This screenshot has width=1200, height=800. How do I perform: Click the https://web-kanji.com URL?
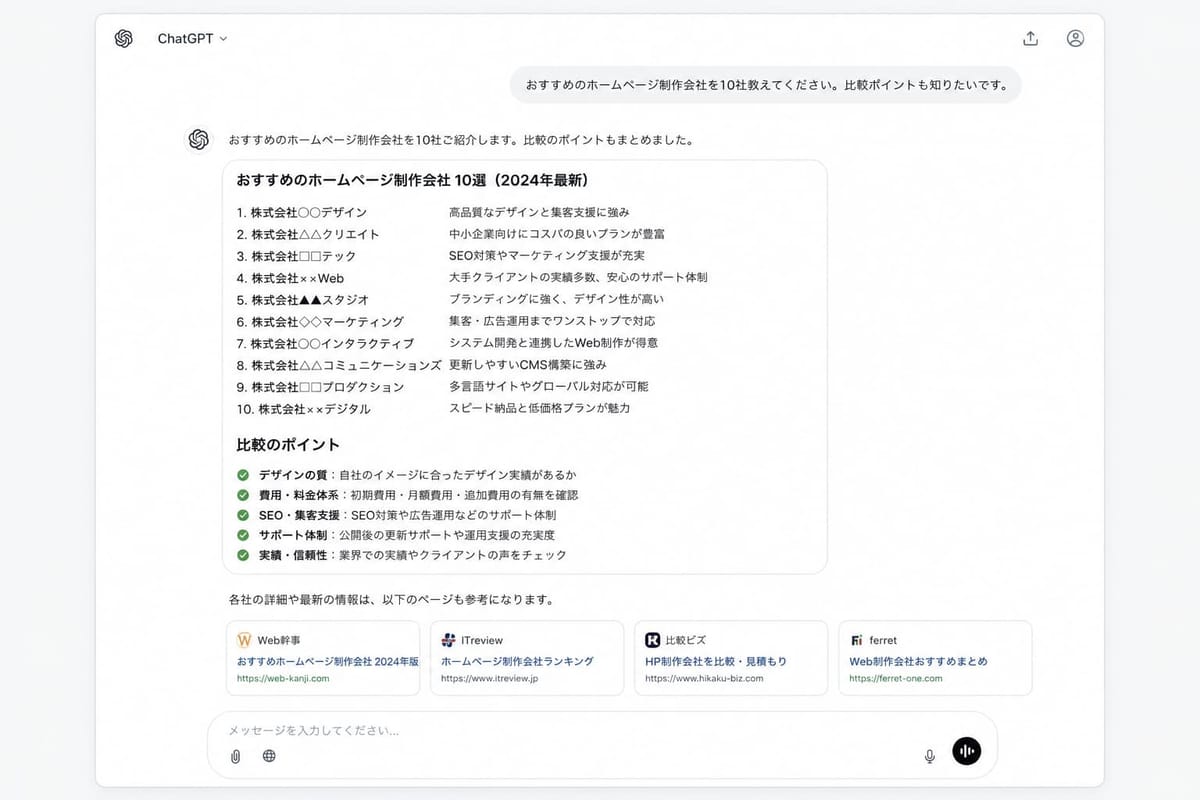(x=283, y=678)
